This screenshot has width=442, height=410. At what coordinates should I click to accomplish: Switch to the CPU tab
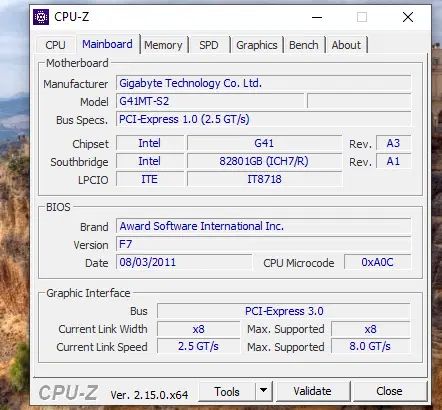(55, 45)
